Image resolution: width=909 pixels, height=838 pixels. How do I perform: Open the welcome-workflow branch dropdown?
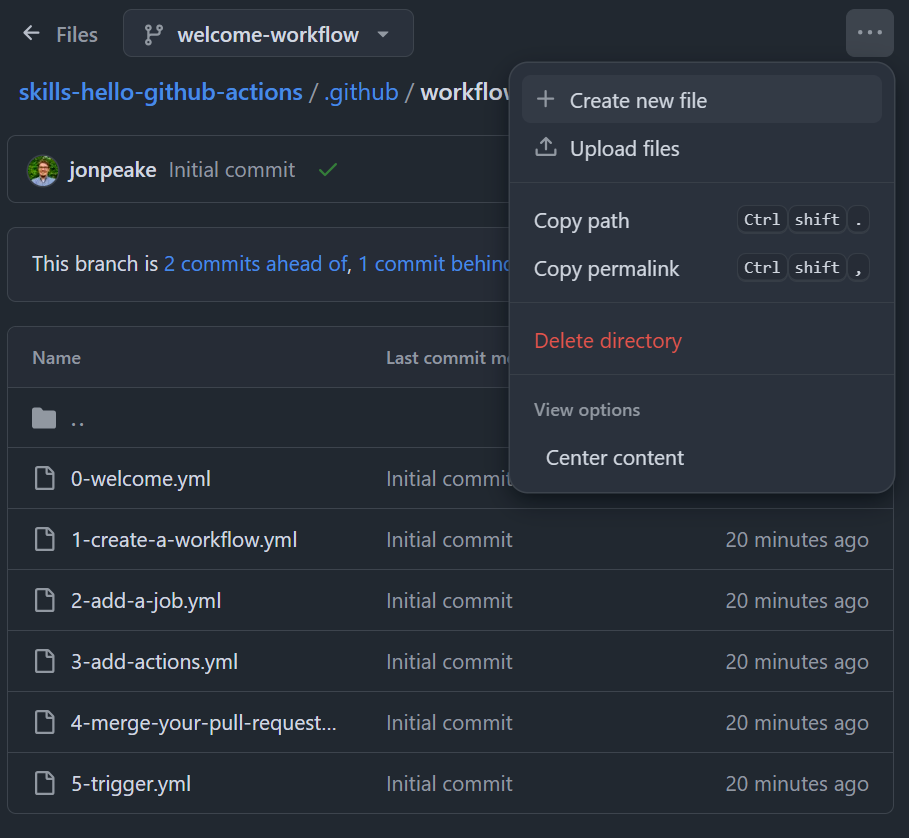point(268,34)
